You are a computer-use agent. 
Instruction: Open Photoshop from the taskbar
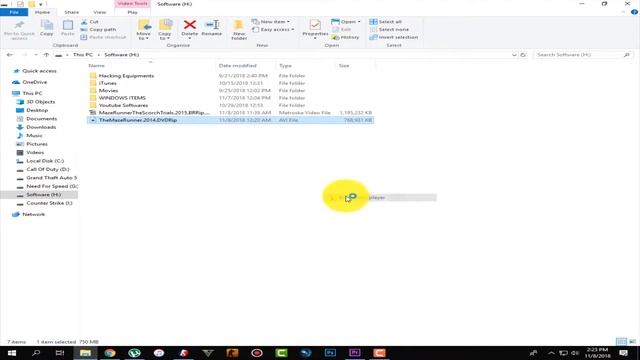[x=330, y=353]
